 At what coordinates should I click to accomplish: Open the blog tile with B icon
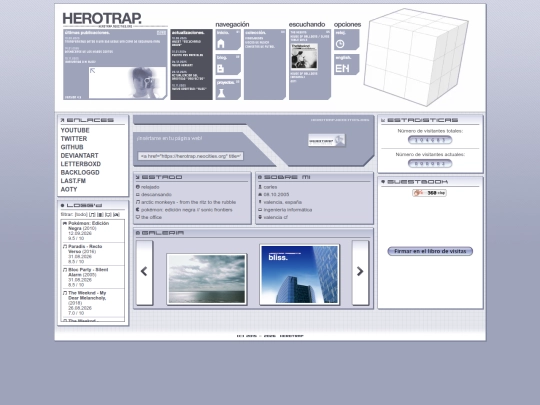point(228,64)
